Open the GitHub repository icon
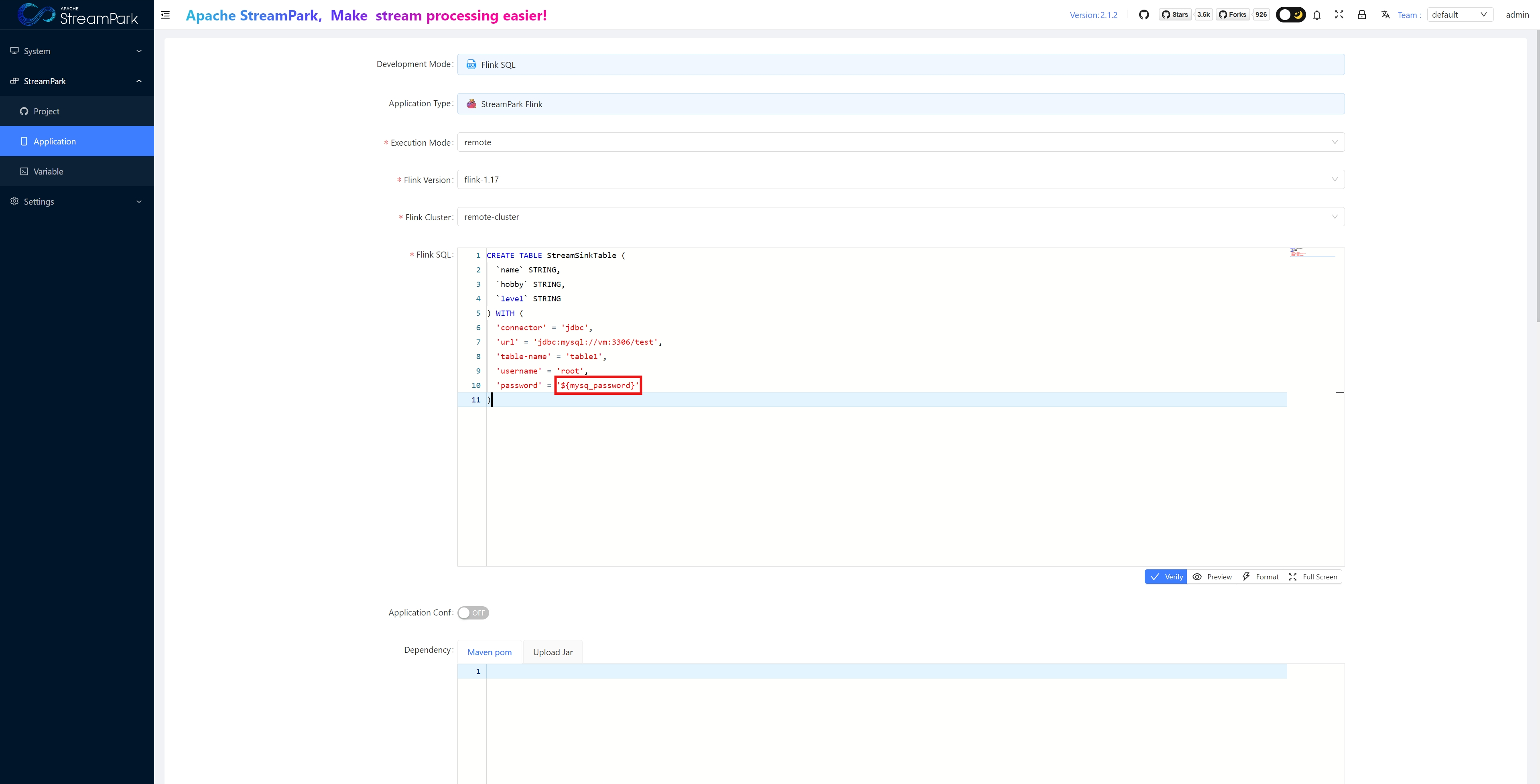 (1144, 15)
